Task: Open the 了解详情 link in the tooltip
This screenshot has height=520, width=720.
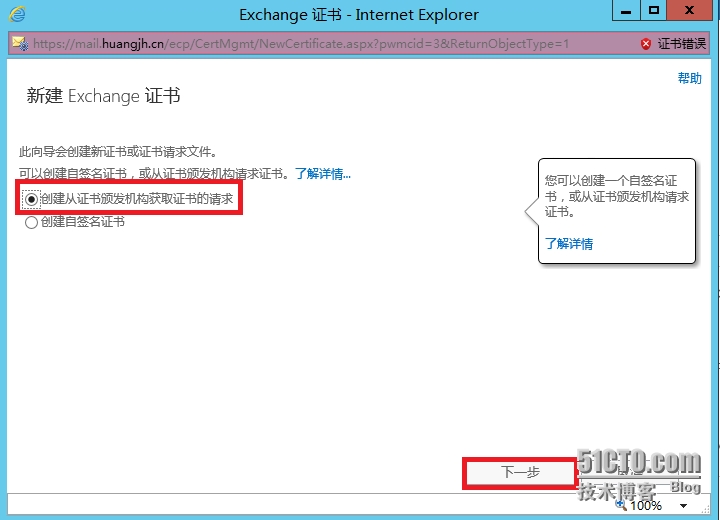Action: click(x=569, y=243)
